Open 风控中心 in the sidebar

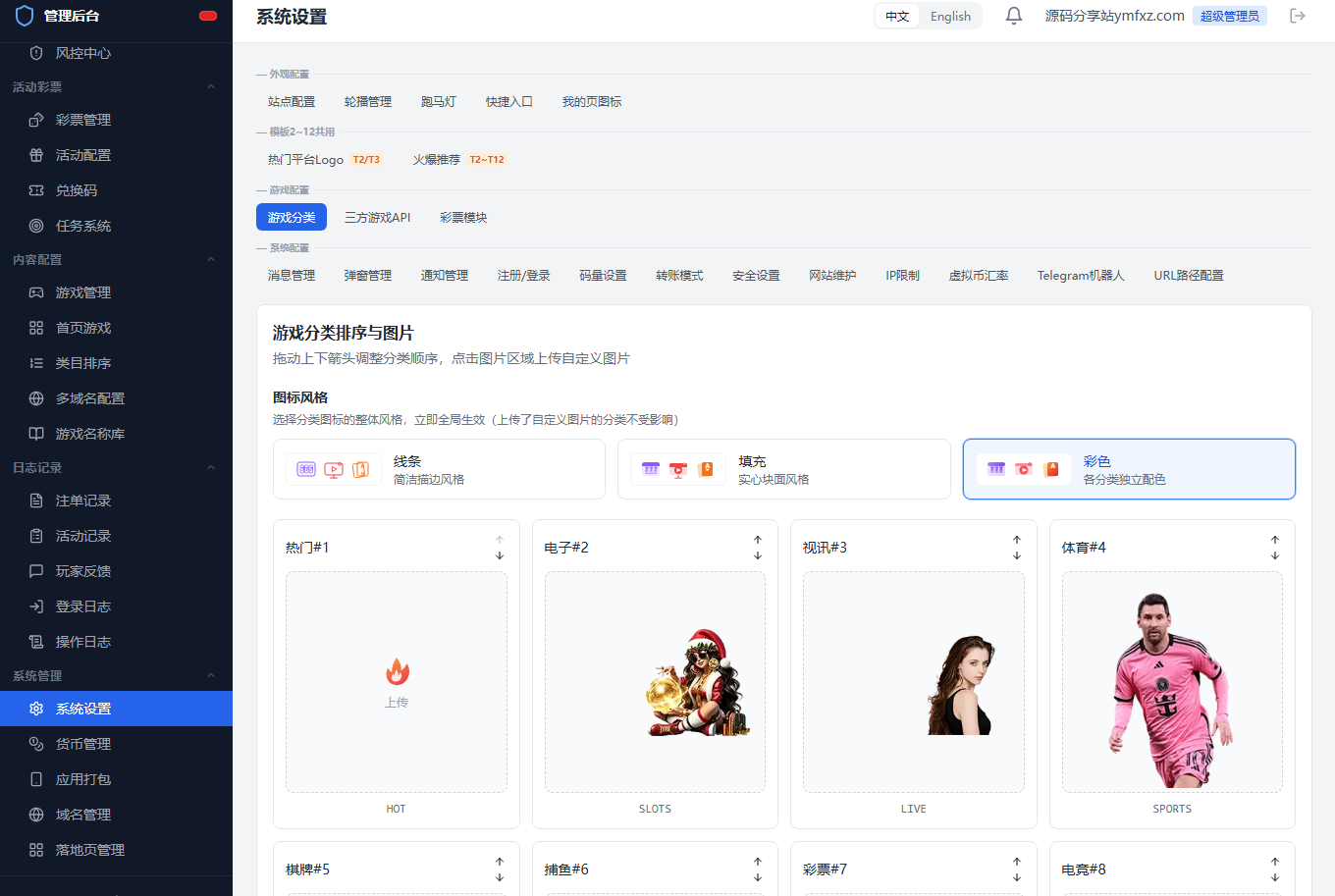[116, 53]
